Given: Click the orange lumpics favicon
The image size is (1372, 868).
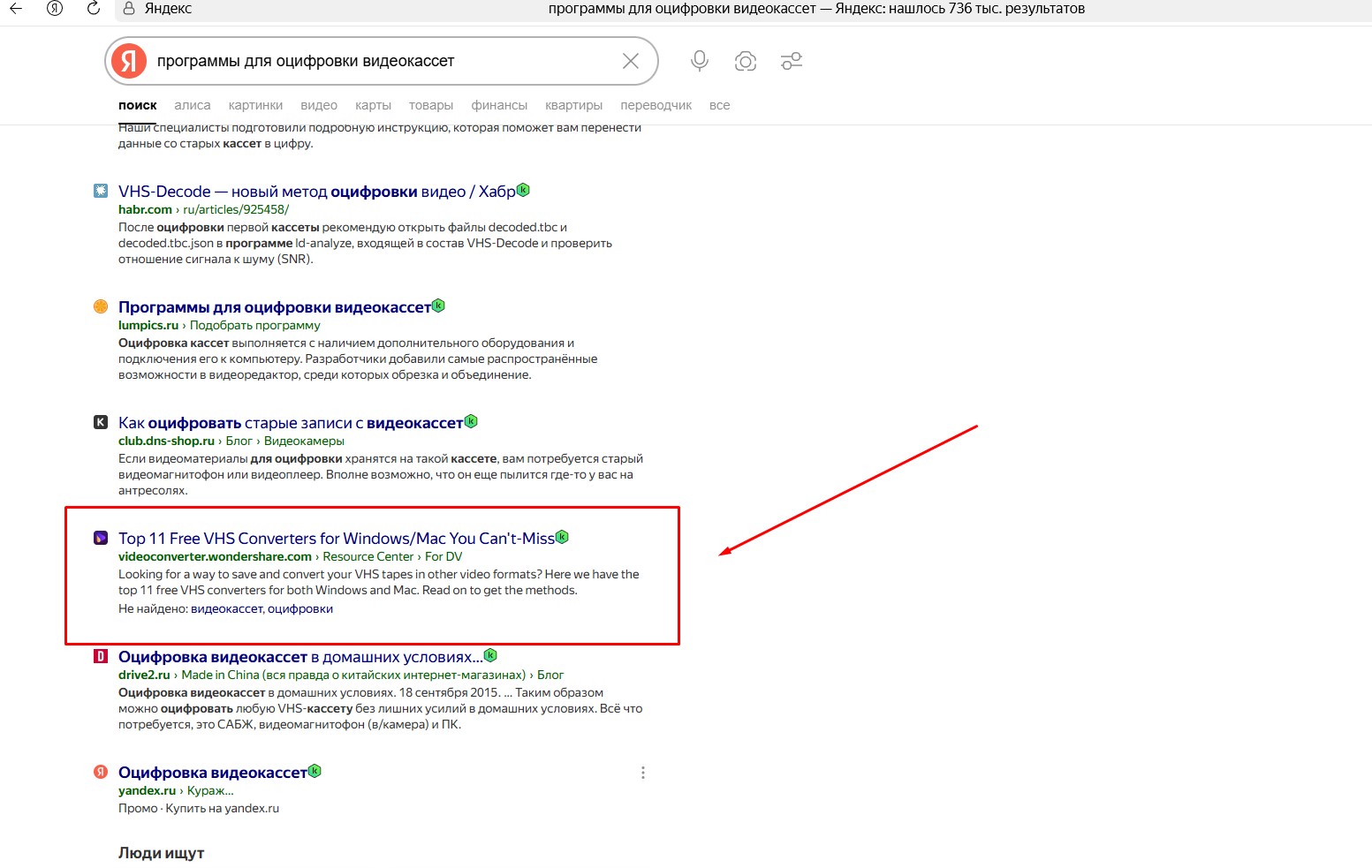Looking at the screenshot, I should coord(101,306).
